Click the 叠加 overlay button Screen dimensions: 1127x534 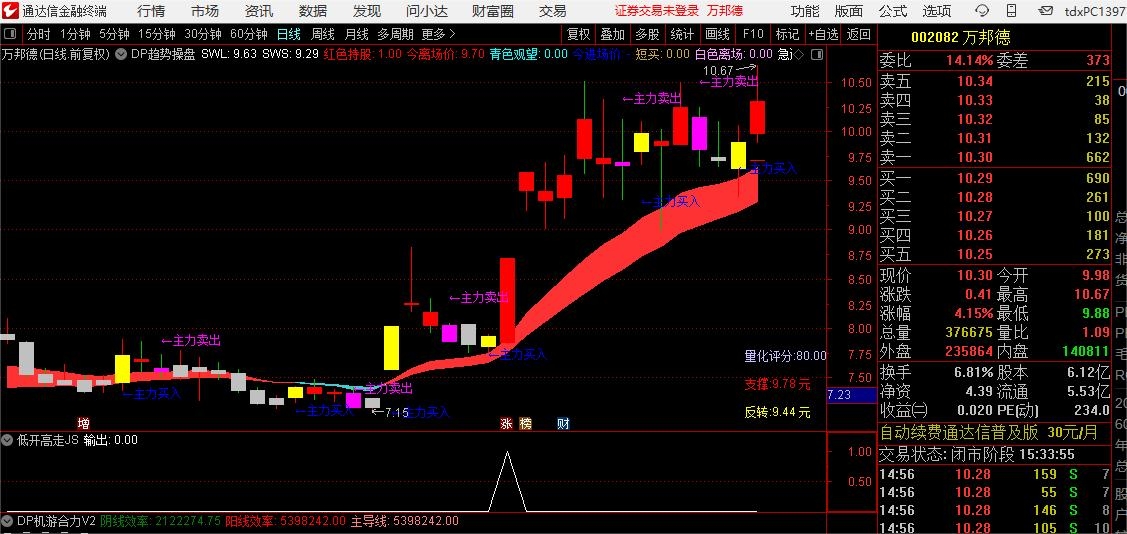tap(612, 34)
